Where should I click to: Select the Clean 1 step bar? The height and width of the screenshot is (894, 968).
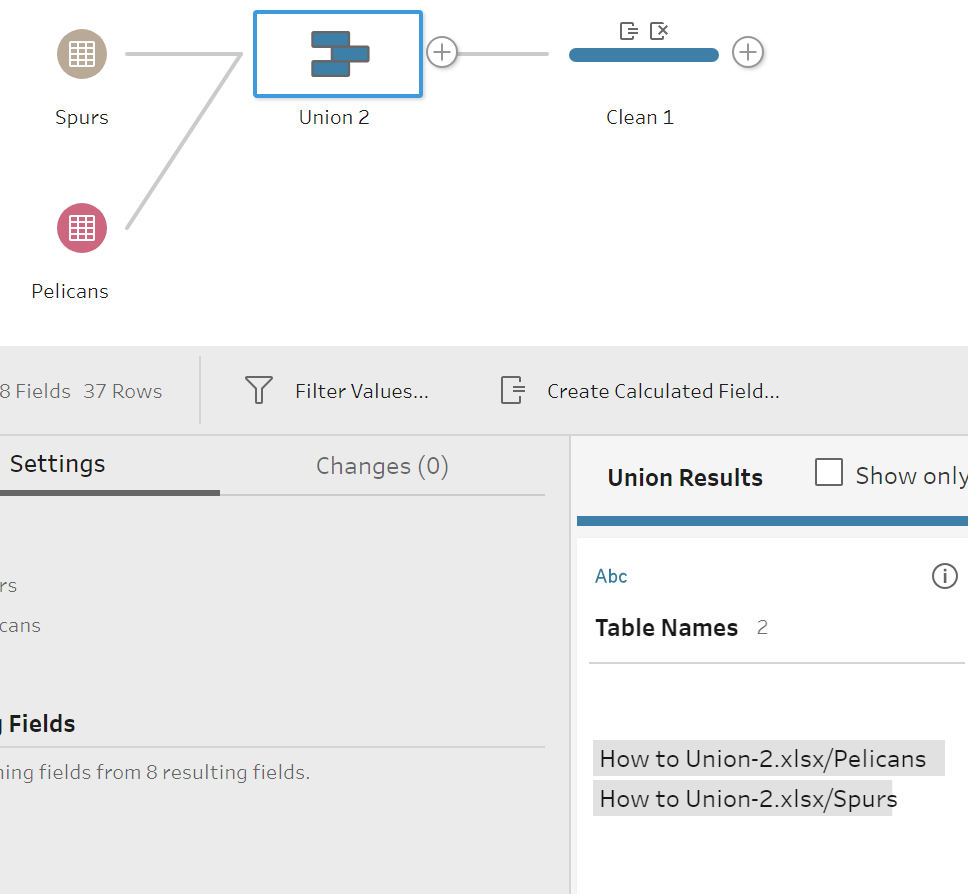643,55
